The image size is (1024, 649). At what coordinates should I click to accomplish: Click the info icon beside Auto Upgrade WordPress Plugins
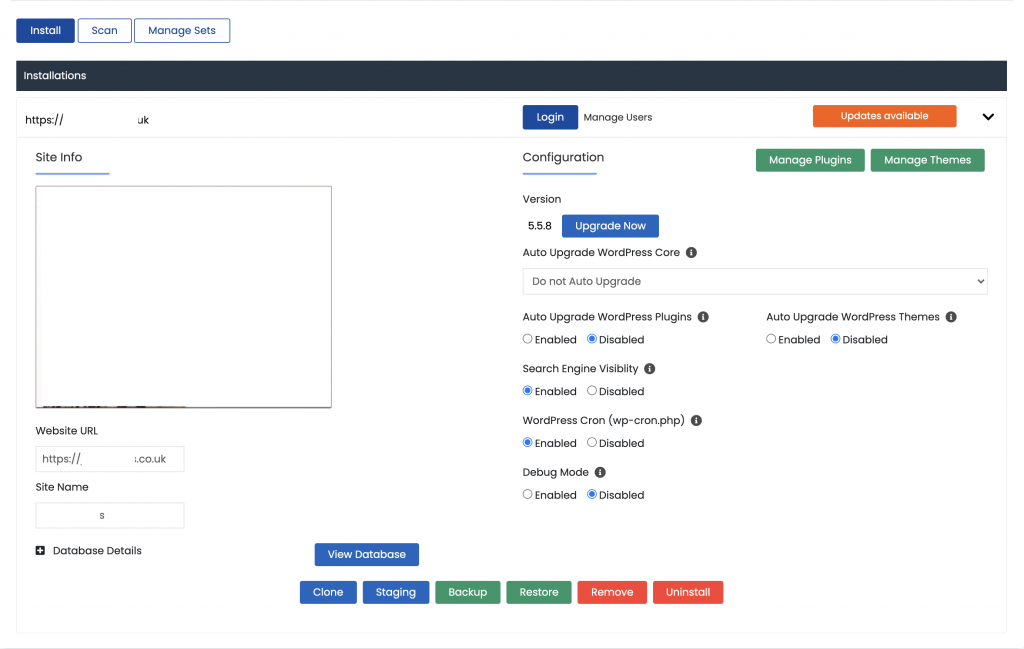coord(703,316)
